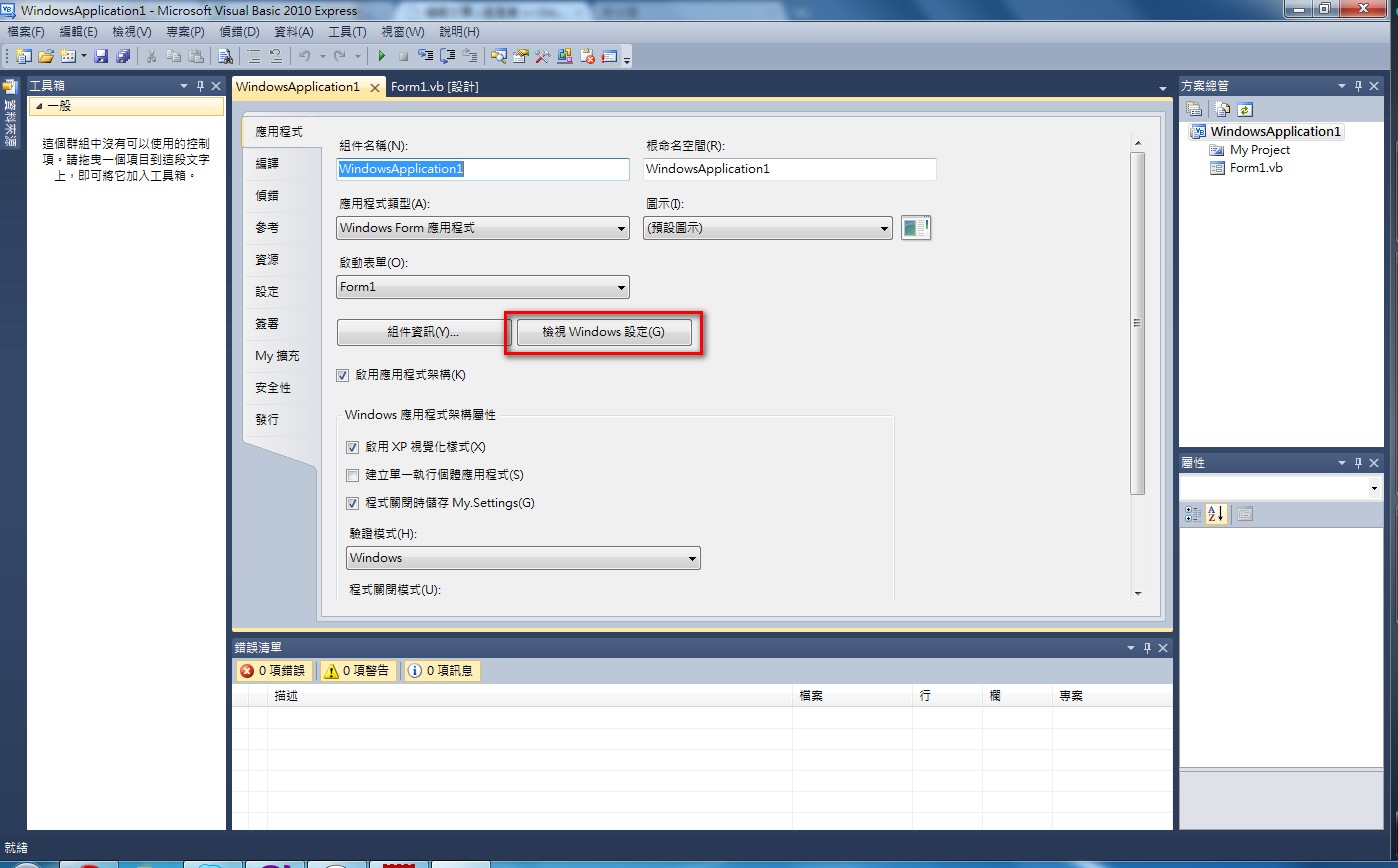Screen dimensions: 1398x868
Task: Click the New Project toolbar icon
Action: [23, 56]
